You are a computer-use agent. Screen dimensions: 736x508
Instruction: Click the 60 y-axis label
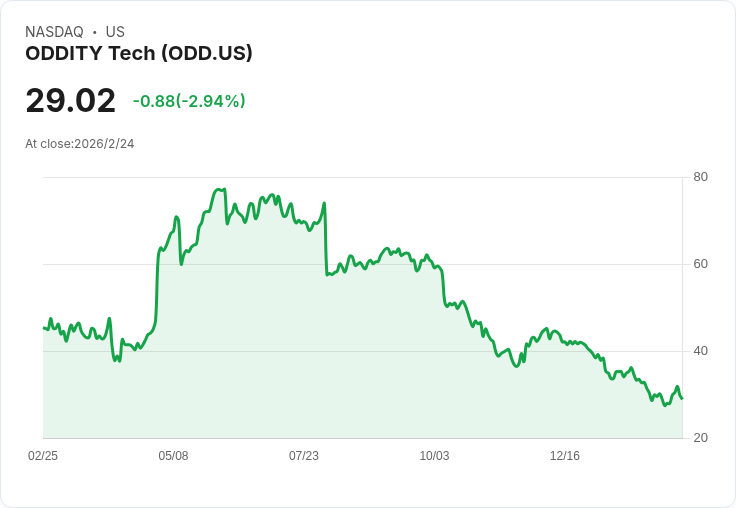click(x=701, y=264)
